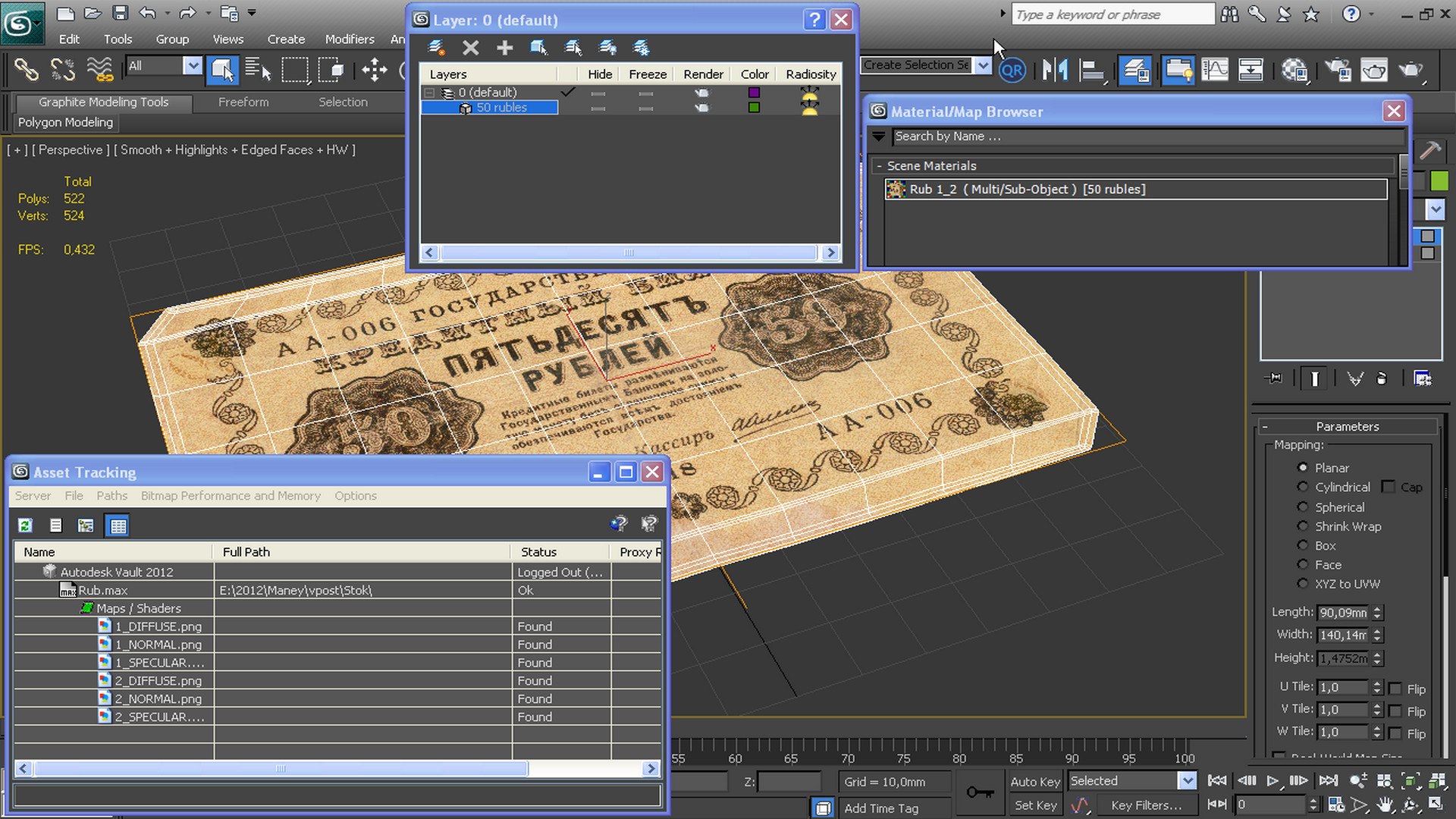Create new layer in Layer dialog

tap(436, 48)
